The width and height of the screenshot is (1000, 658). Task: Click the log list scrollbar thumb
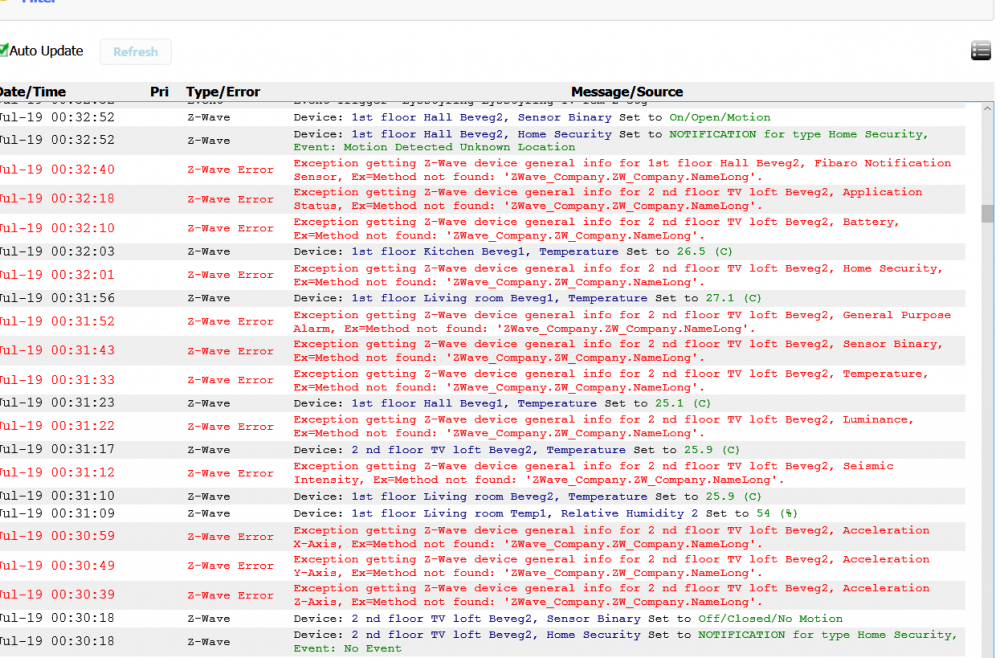pyautogui.click(x=988, y=213)
